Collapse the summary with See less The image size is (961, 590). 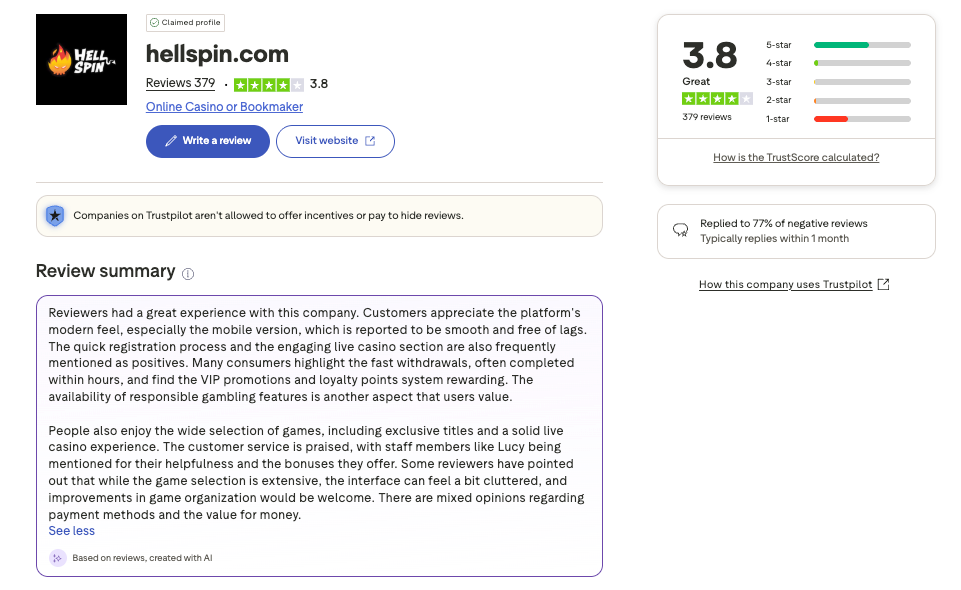pyautogui.click(x=72, y=531)
